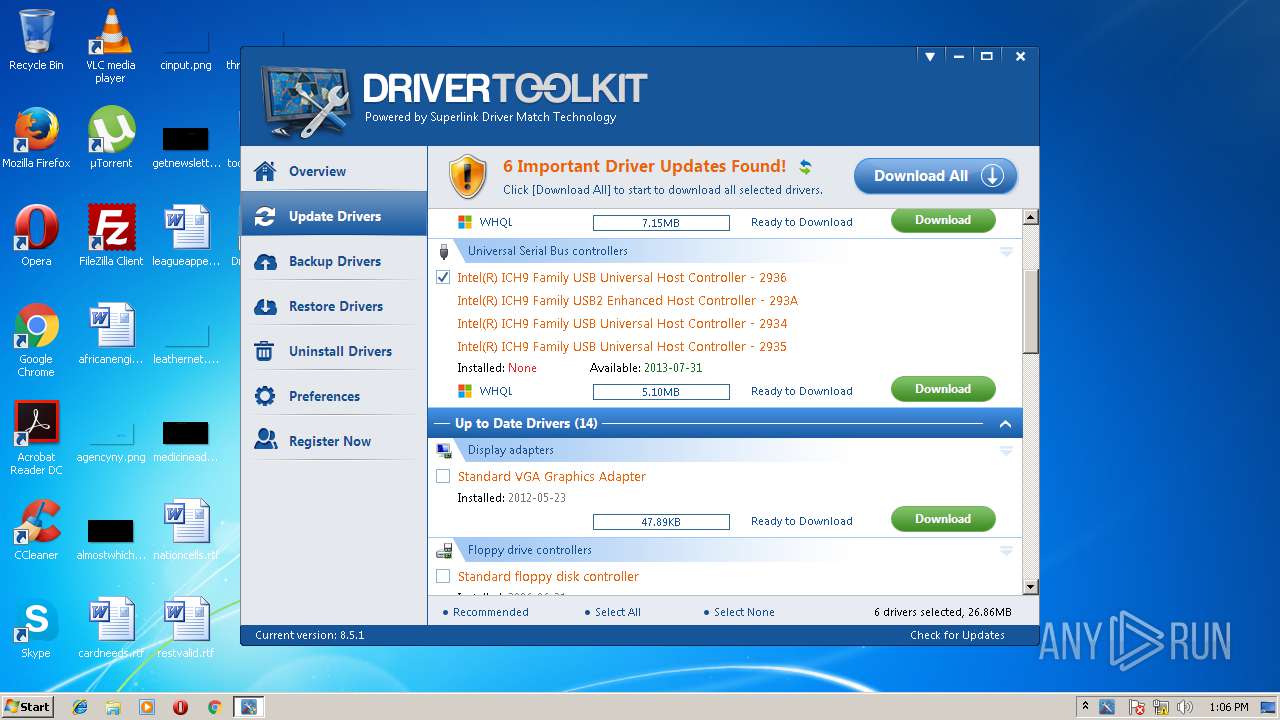The height and width of the screenshot is (720, 1280).
Task: Open CCleaner desktop icon
Action: click(36, 530)
